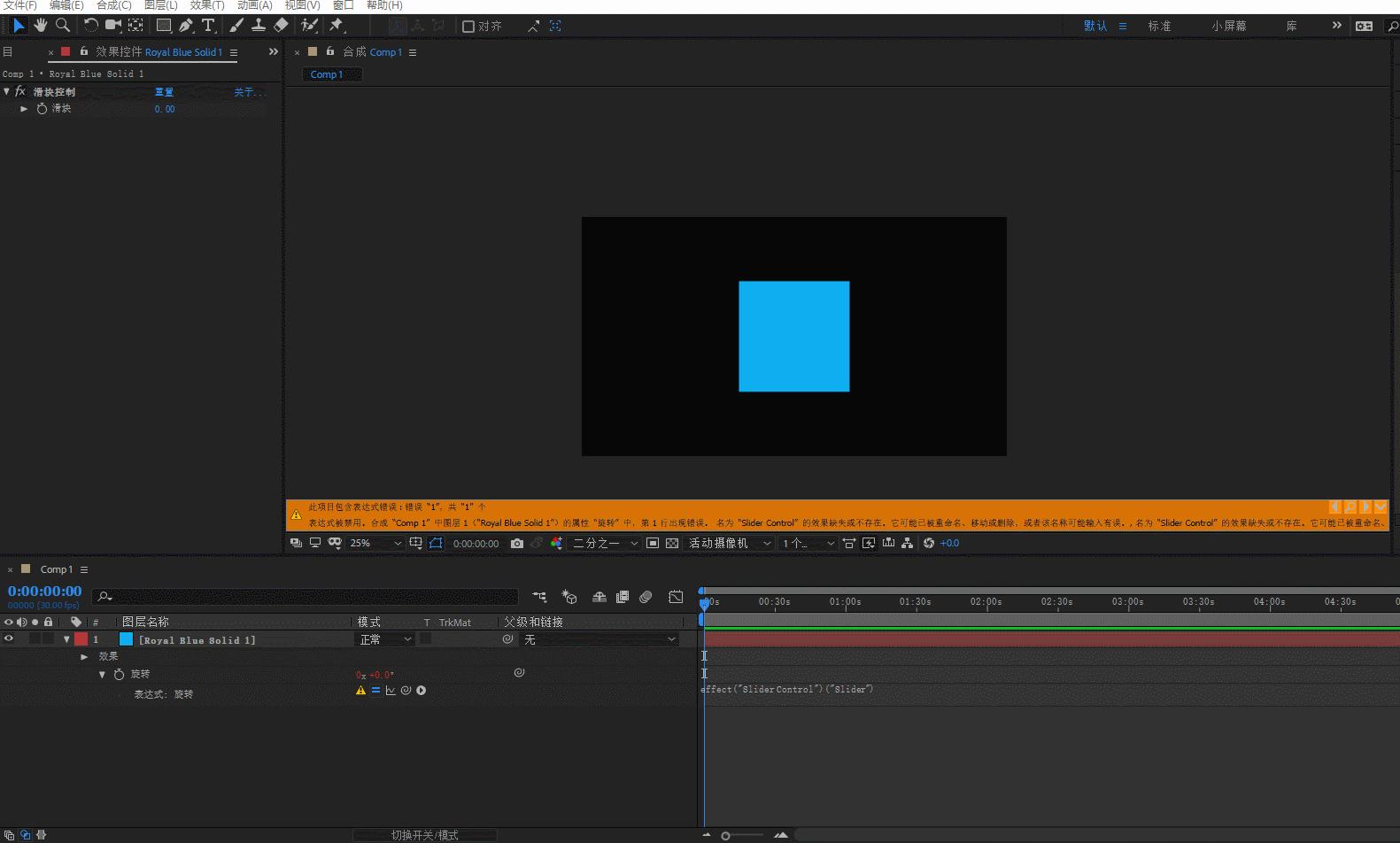Hide the Royal Blue Solid 1 layer
Image resolution: width=1400 pixels, height=843 pixels.
point(9,638)
